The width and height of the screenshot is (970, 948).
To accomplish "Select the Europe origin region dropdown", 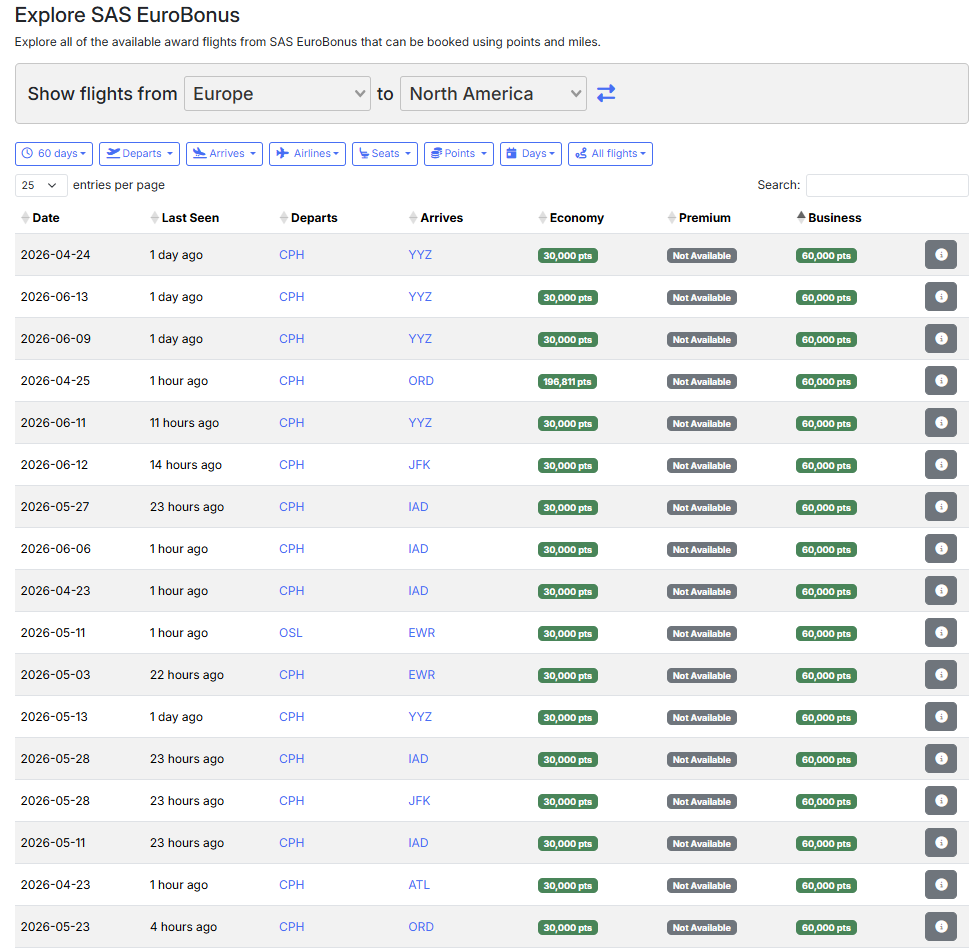I will point(277,94).
